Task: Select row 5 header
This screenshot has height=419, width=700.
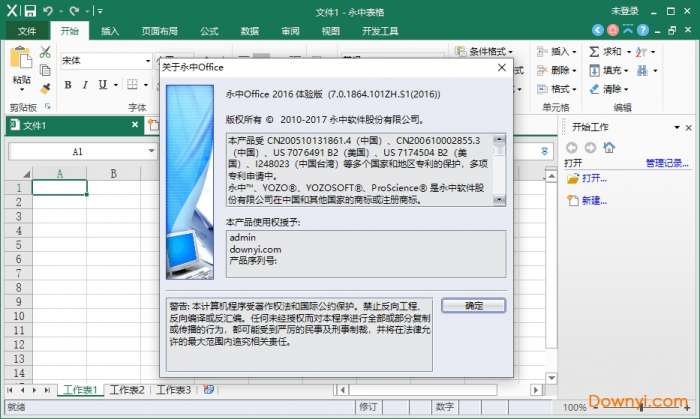Action: pyautogui.click(x=18, y=245)
